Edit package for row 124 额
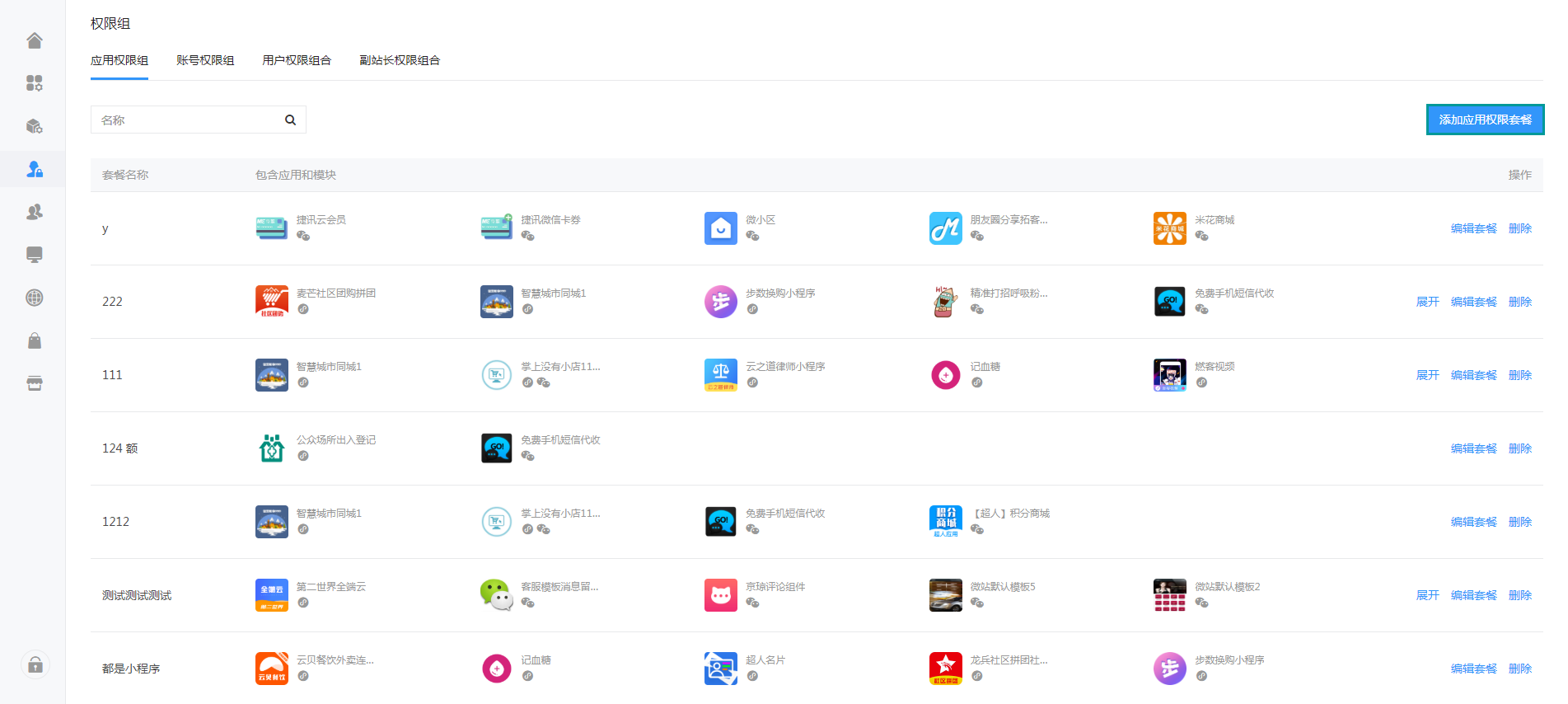Screen dimensions: 1568x704 click(x=1473, y=448)
